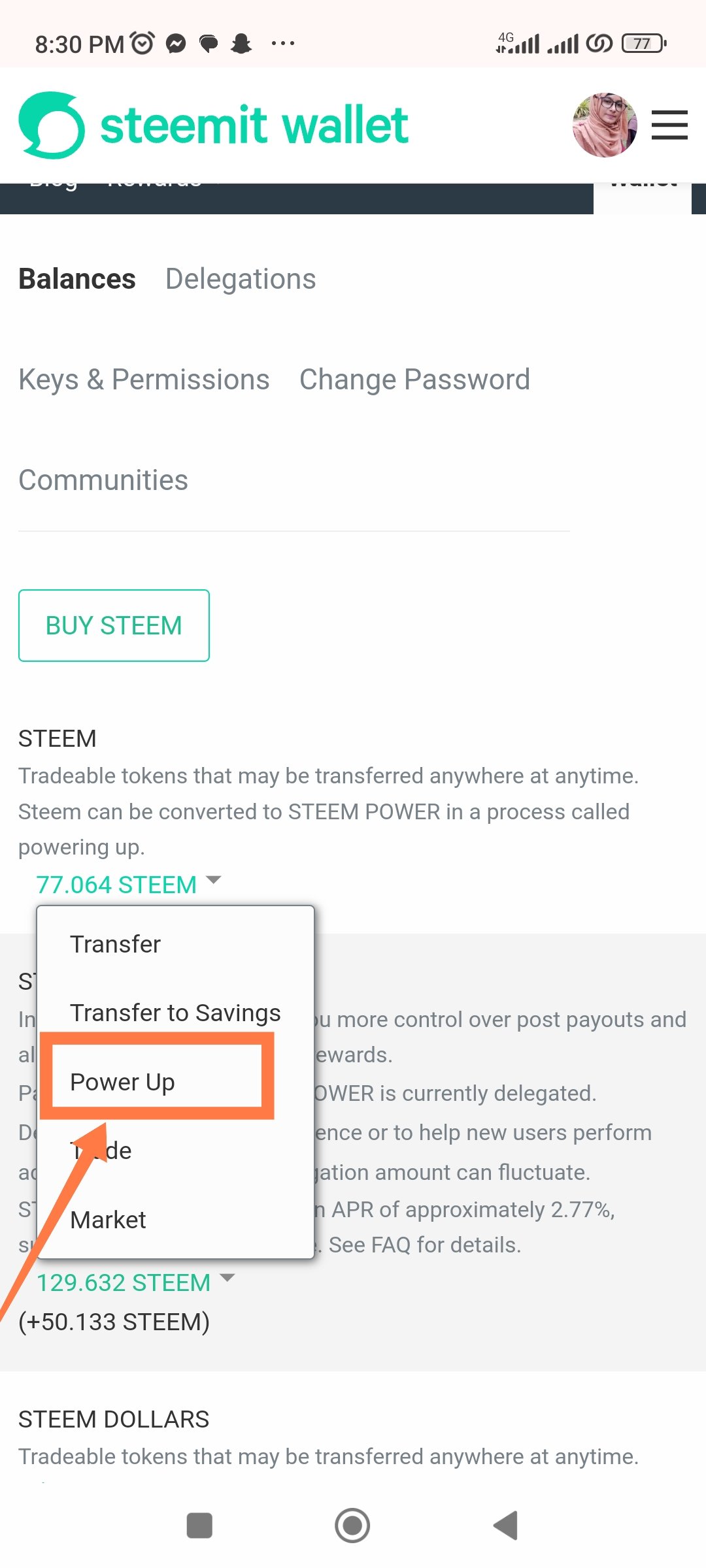This screenshot has width=706, height=1568.
Task: Tap the battery indicator icon
Action: [x=644, y=44]
